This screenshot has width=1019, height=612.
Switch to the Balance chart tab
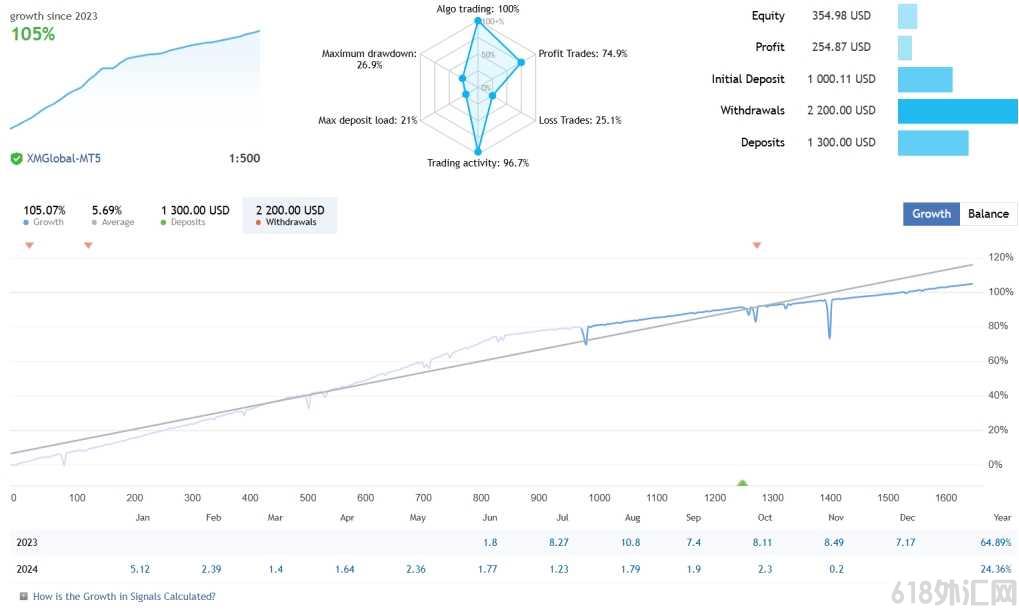(988, 214)
